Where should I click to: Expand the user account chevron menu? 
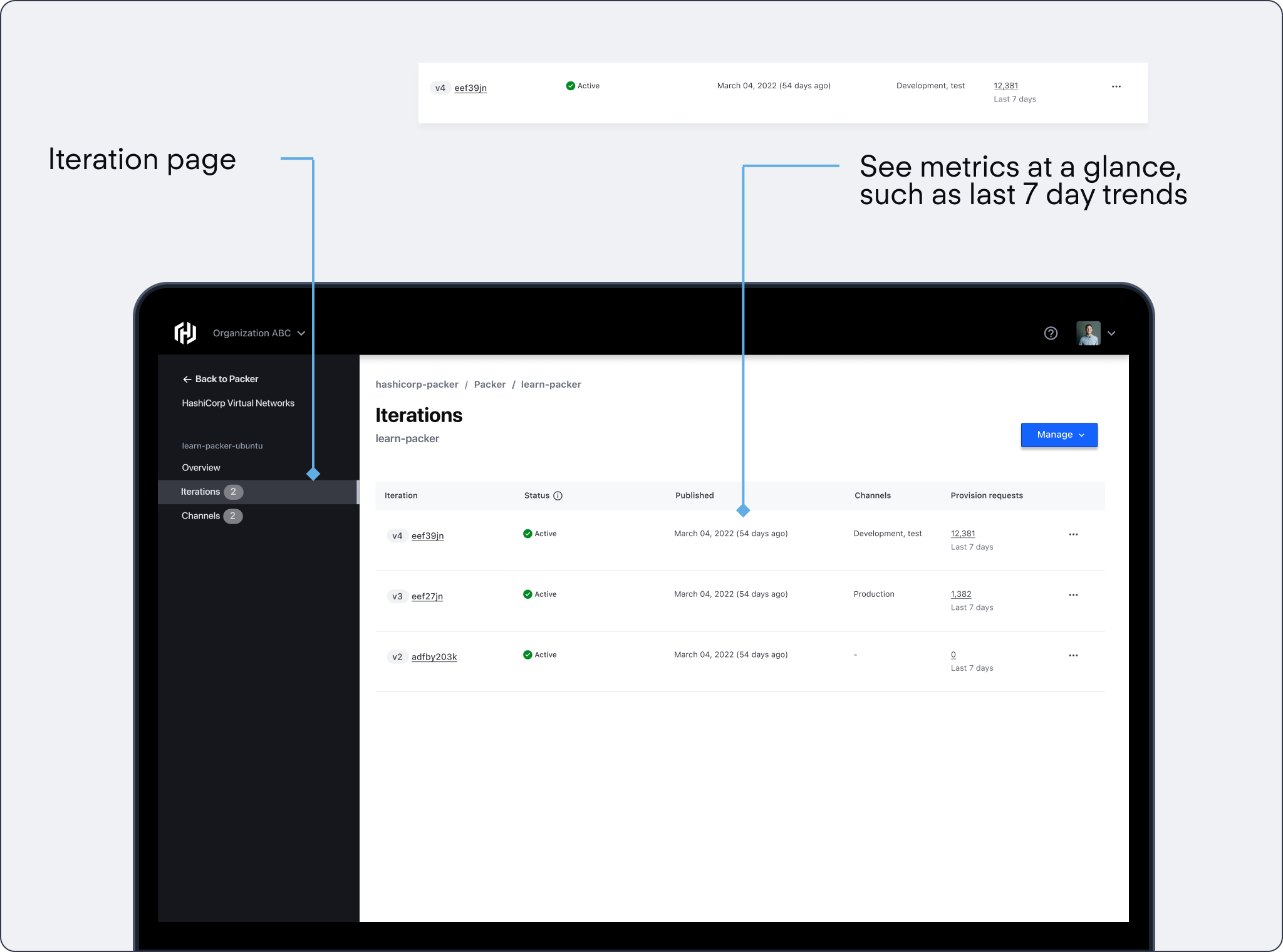coord(1111,333)
